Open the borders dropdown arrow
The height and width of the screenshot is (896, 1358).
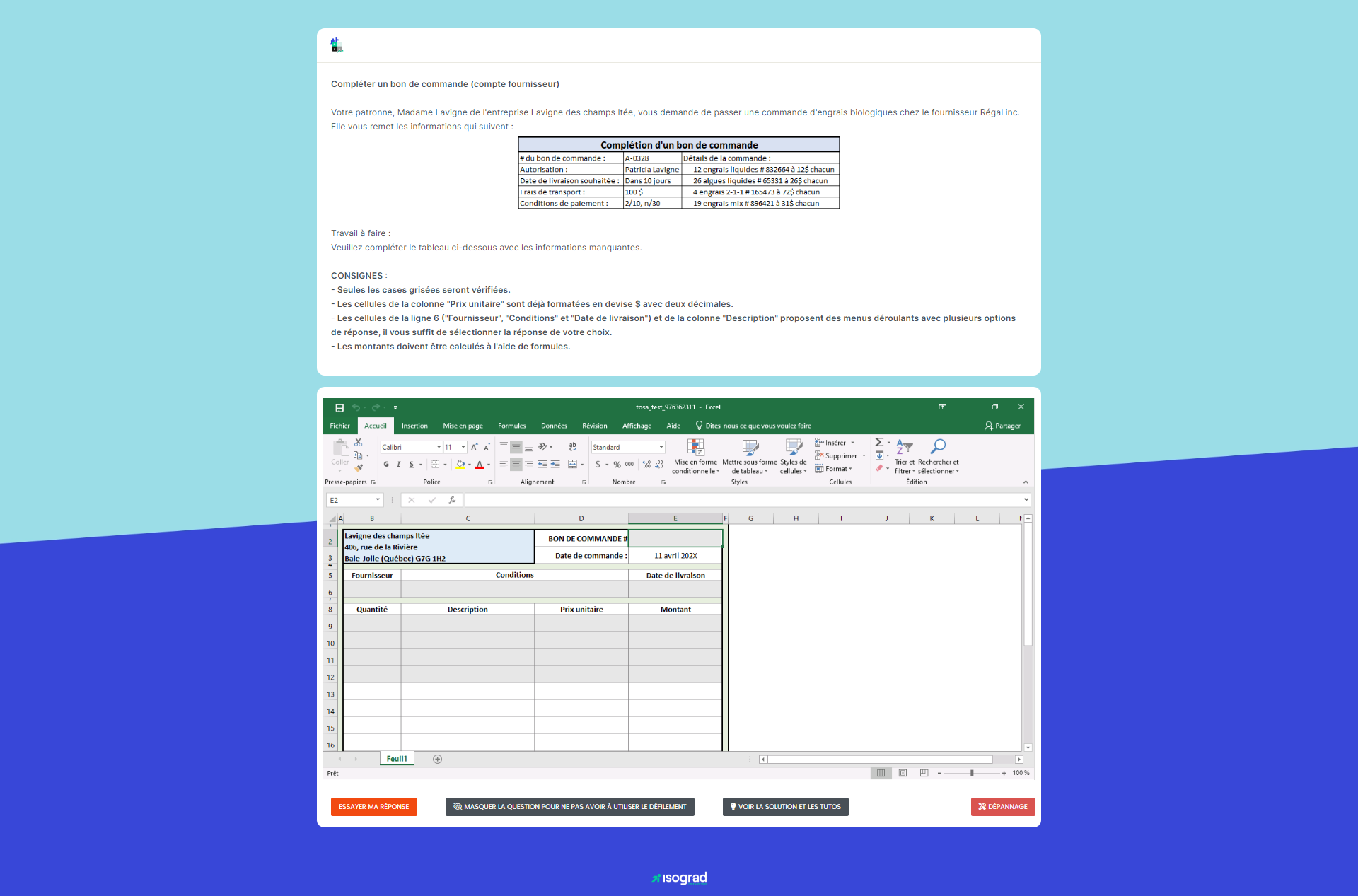pyautogui.click(x=445, y=465)
